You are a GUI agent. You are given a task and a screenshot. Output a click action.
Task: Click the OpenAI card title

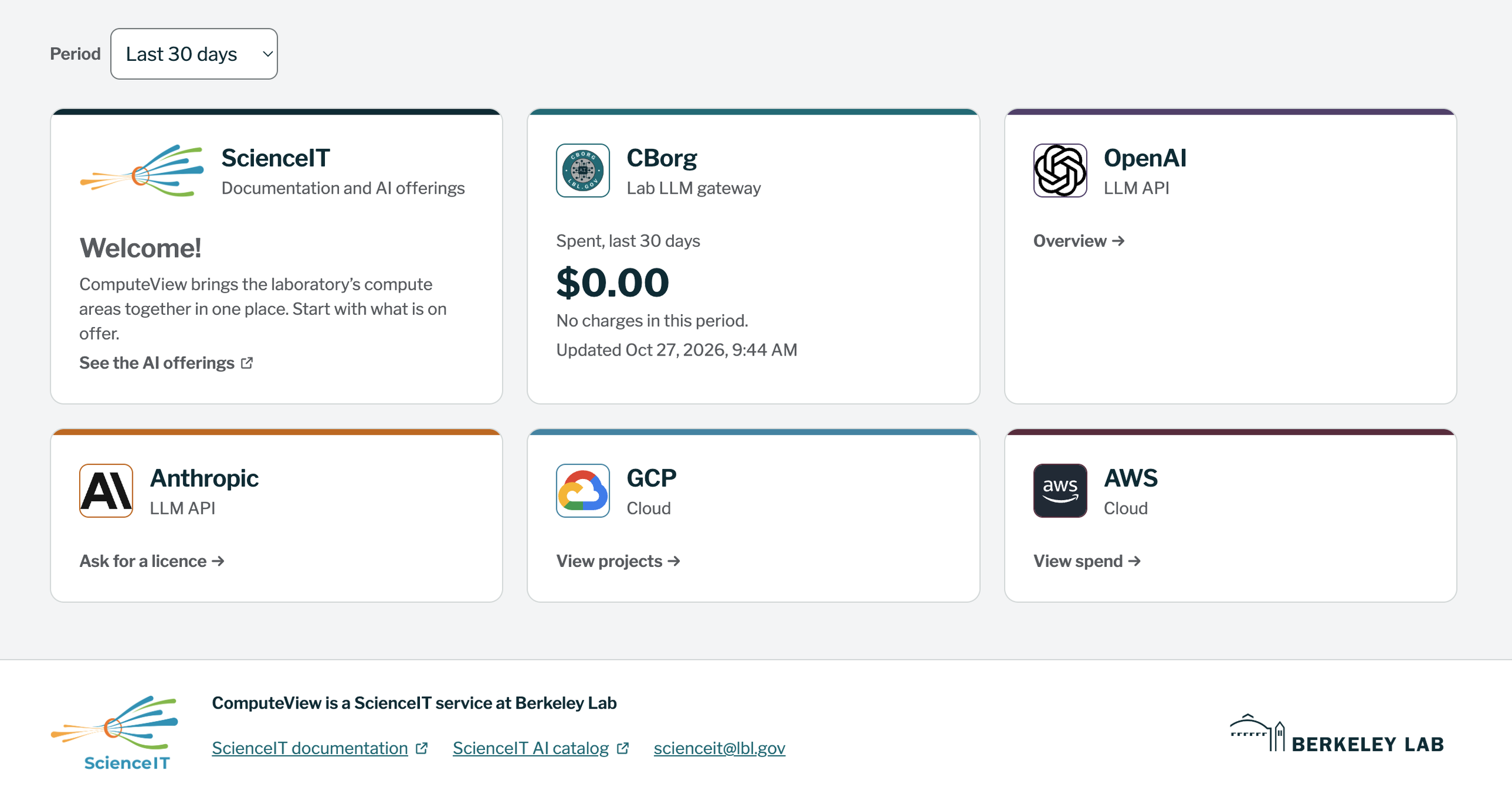click(1145, 158)
